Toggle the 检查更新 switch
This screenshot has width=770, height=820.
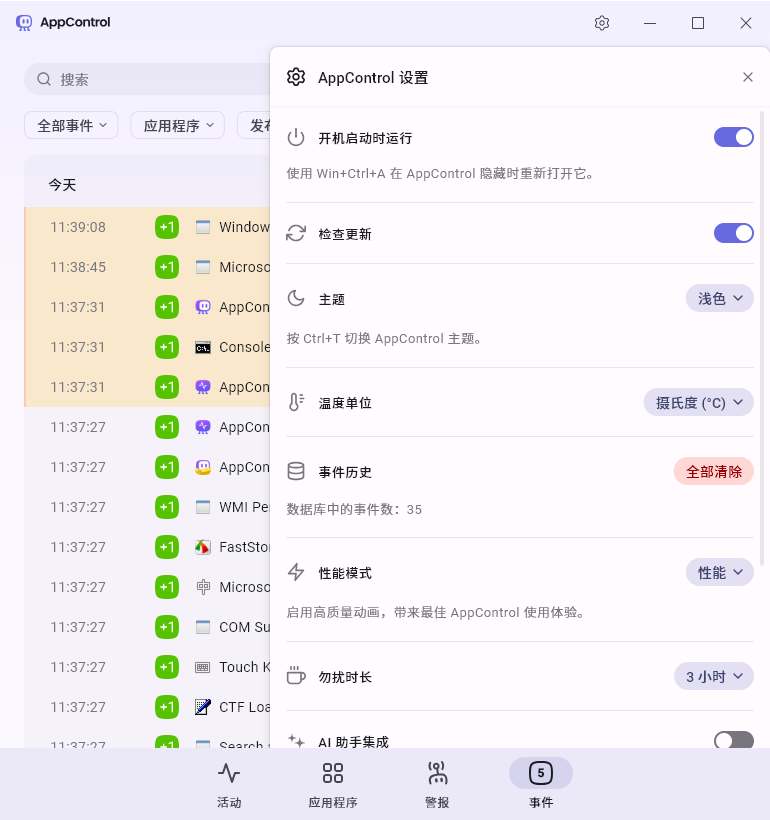[x=733, y=233]
